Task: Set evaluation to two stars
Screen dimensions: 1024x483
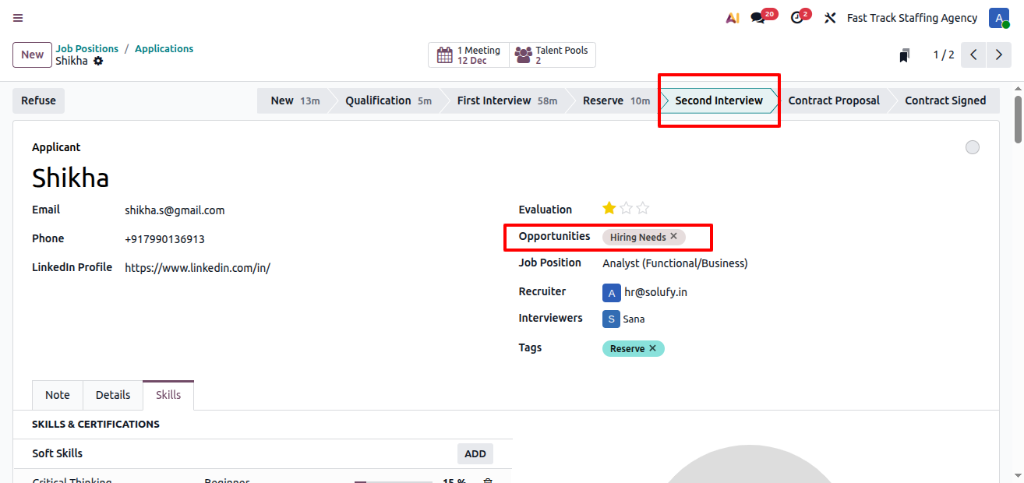Action: 626,209
